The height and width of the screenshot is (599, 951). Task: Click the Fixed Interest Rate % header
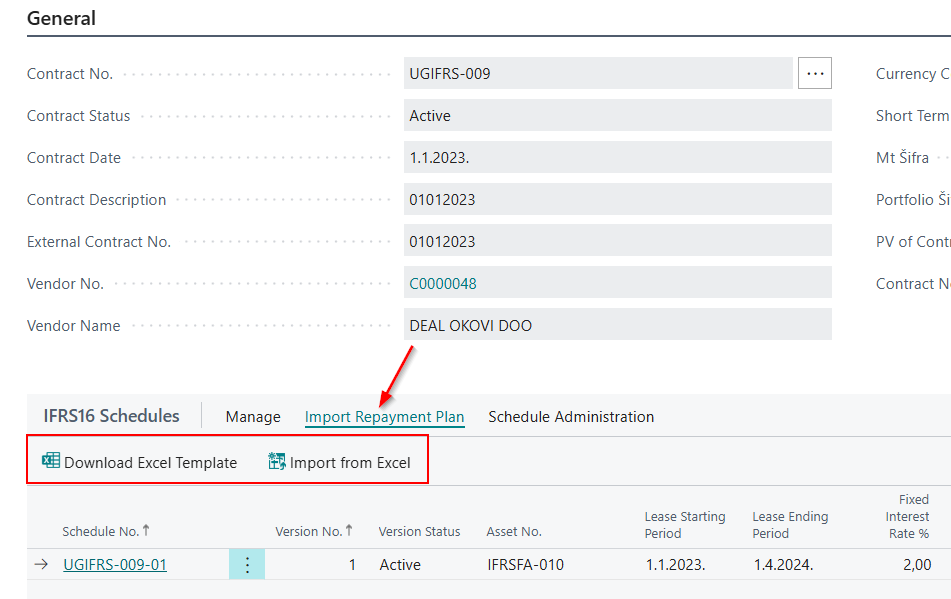tap(907, 516)
